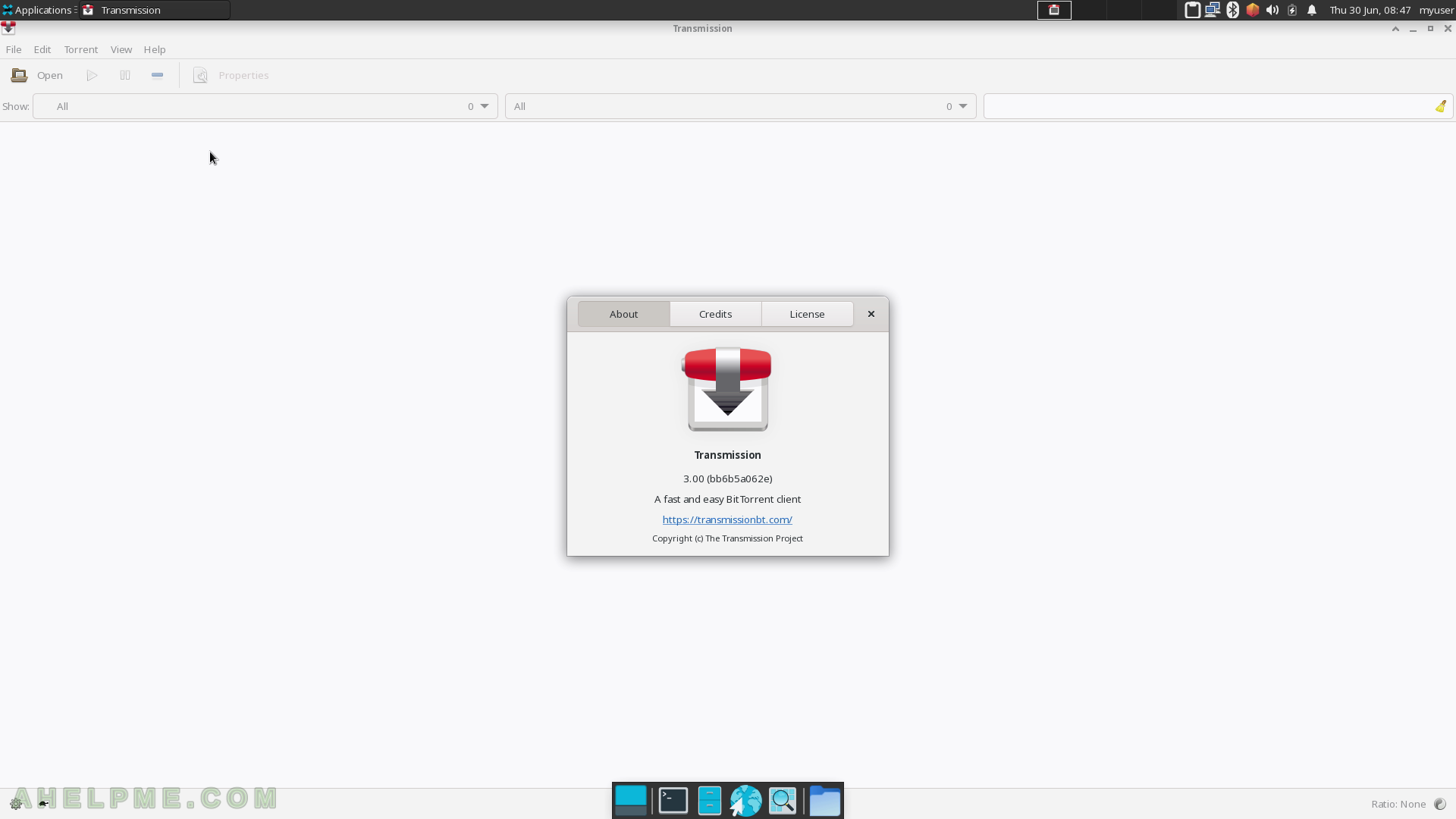Click the network connections tray icon
The height and width of the screenshot is (819, 1456).
pos(1213,10)
